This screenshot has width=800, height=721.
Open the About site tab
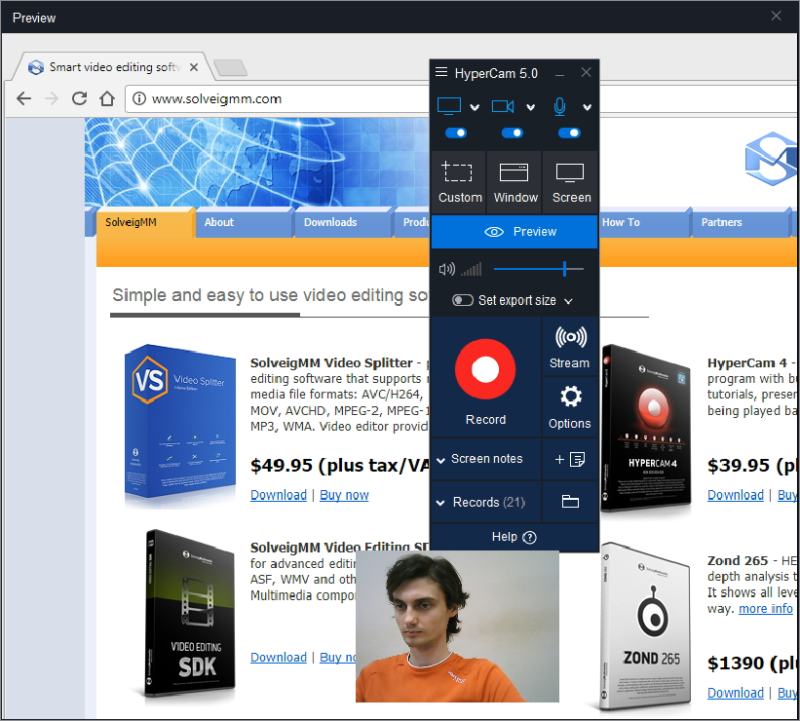coord(244,222)
